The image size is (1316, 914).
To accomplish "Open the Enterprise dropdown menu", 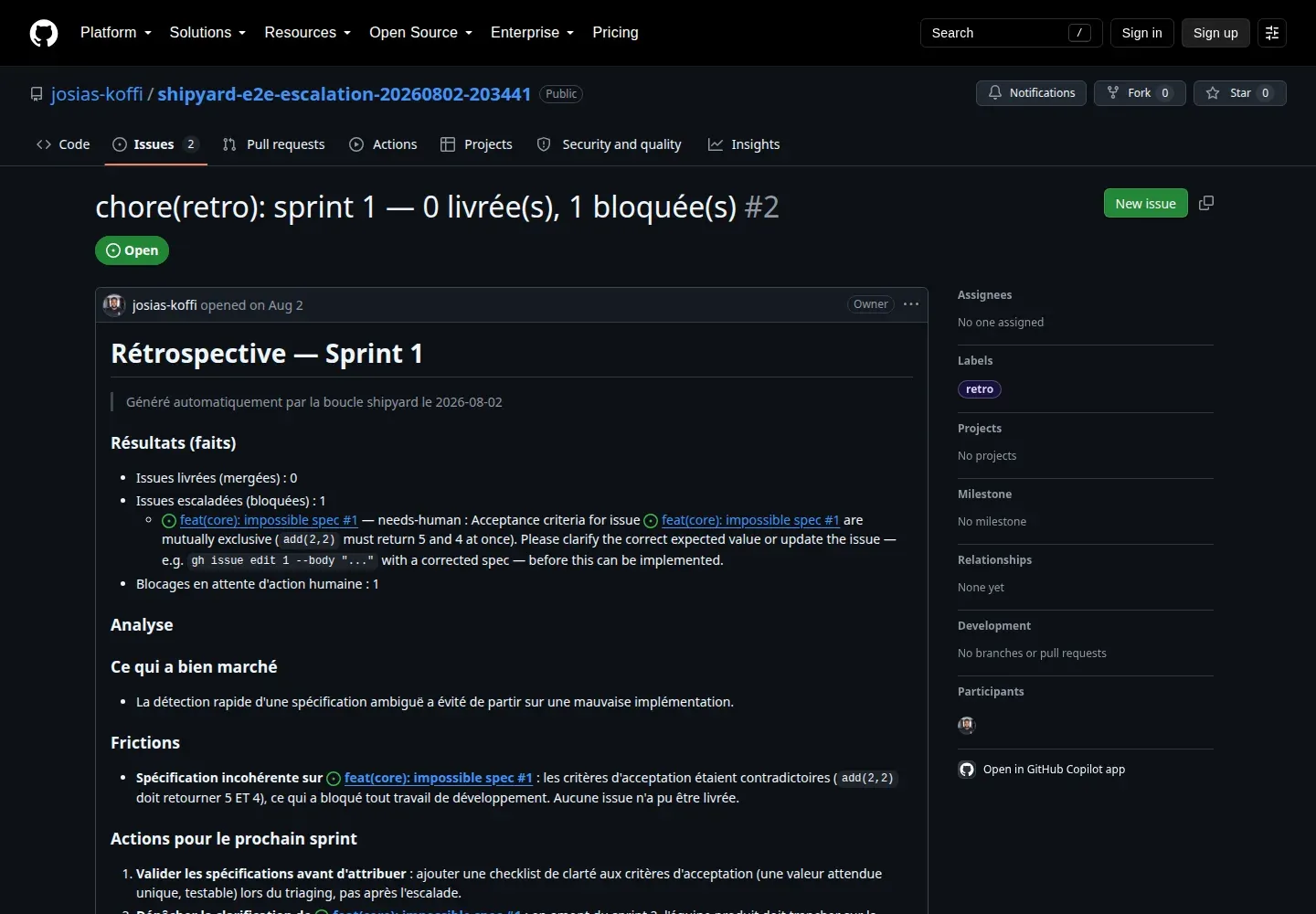I will [x=533, y=33].
